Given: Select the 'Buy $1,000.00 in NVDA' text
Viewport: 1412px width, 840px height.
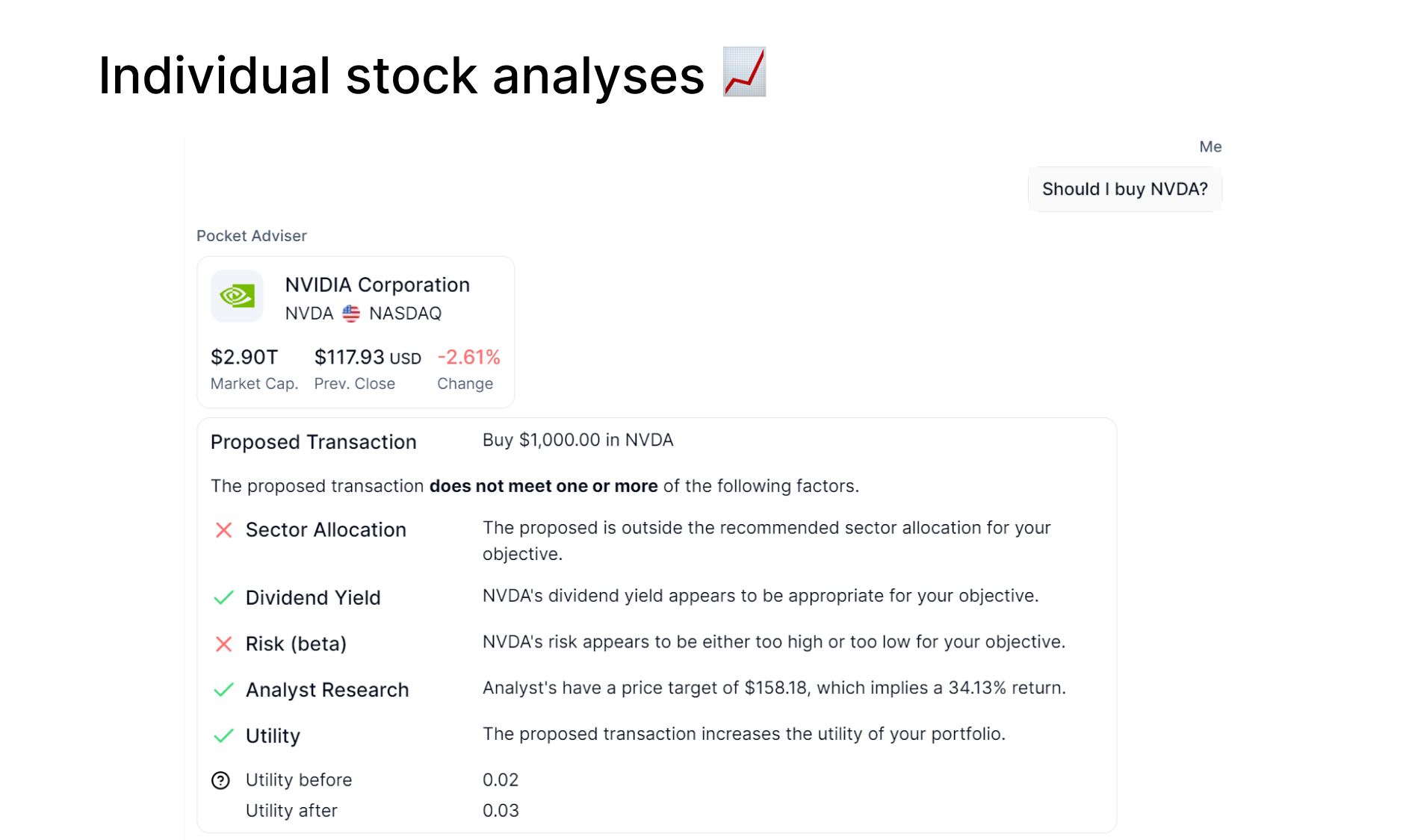Looking at the screenshot, I should click(x=578, y=441).
